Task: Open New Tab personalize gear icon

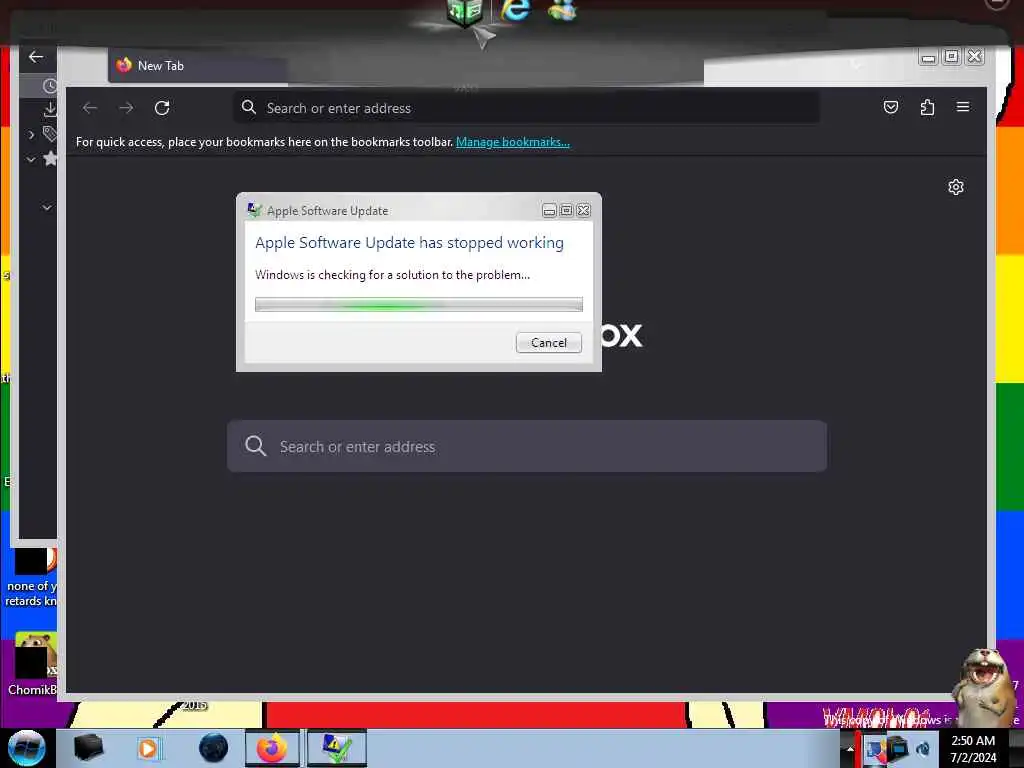Action: click(955, 187)
